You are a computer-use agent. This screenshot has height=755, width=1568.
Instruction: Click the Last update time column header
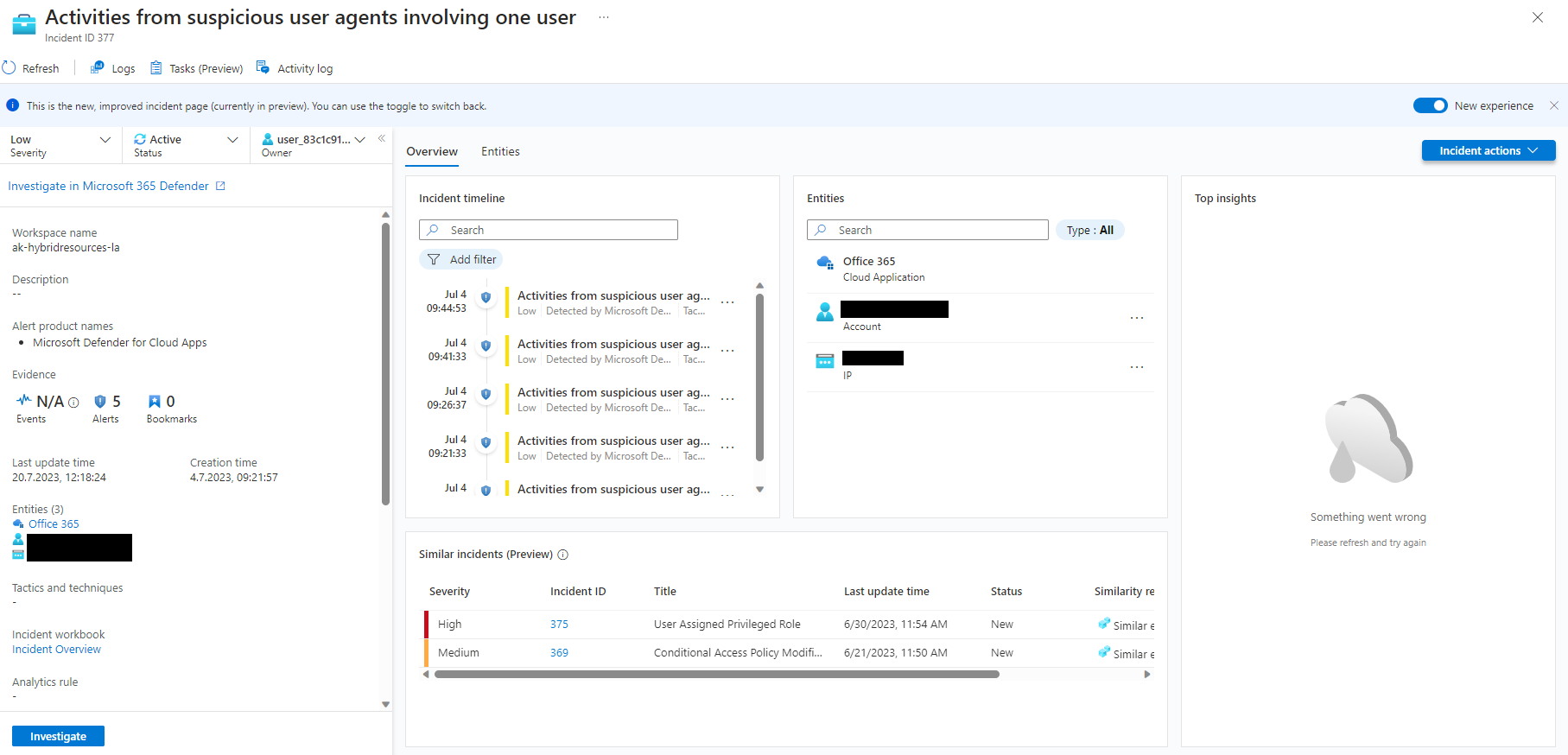click(886, 591)
